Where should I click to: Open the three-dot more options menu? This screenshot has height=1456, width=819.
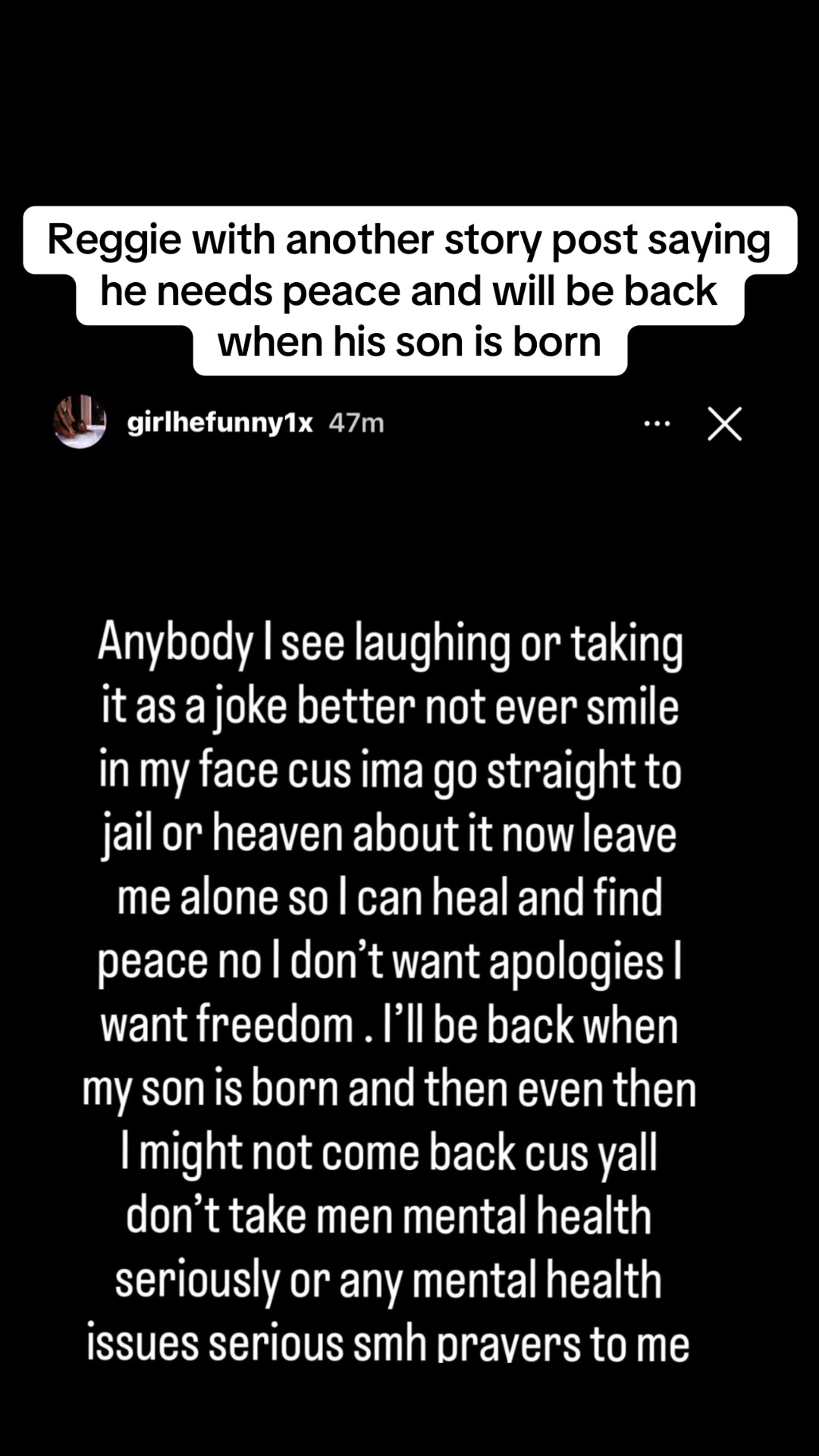pyautogui.click(x=657, y=424)
